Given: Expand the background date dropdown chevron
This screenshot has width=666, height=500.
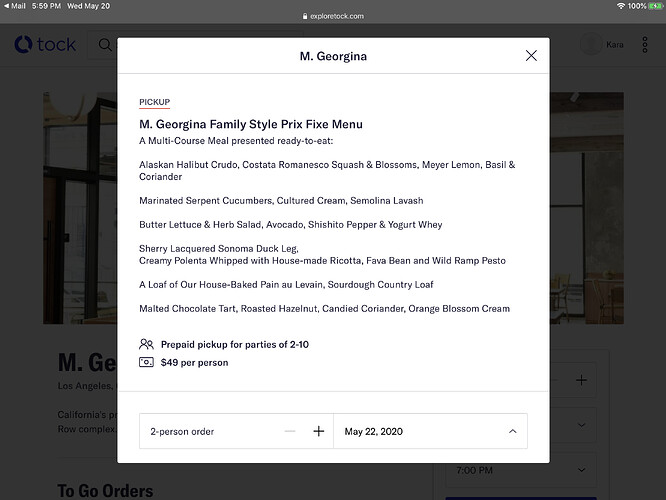Looking at the screenshot, I should 581,425.
